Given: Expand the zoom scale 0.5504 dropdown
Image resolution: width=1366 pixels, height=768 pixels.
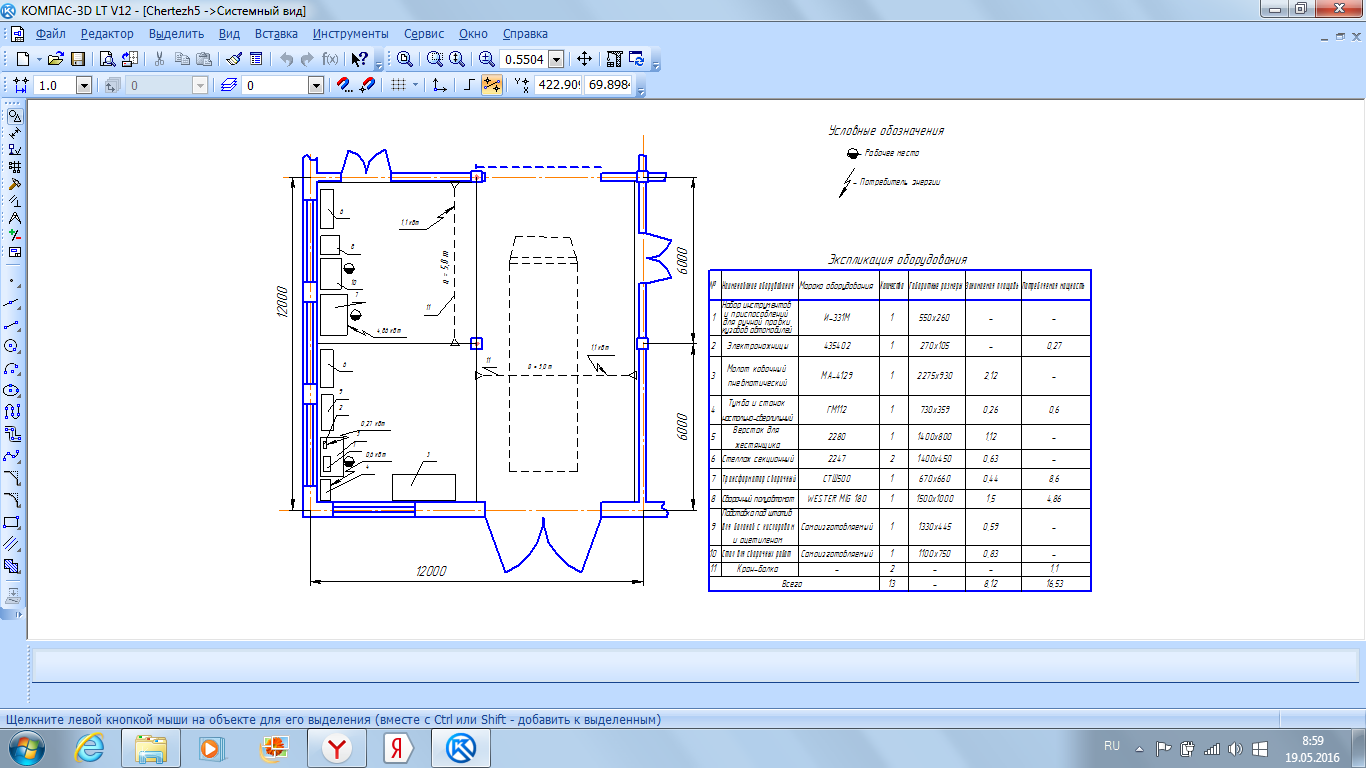Looking at the screenshot, I should 556,60.
